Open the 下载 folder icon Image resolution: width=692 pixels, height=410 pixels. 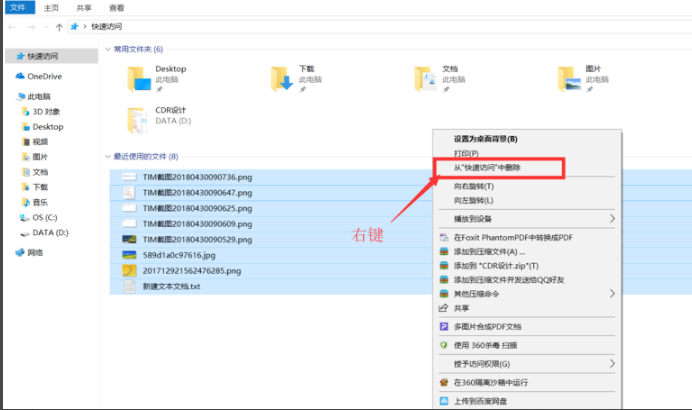click(281, 78)
